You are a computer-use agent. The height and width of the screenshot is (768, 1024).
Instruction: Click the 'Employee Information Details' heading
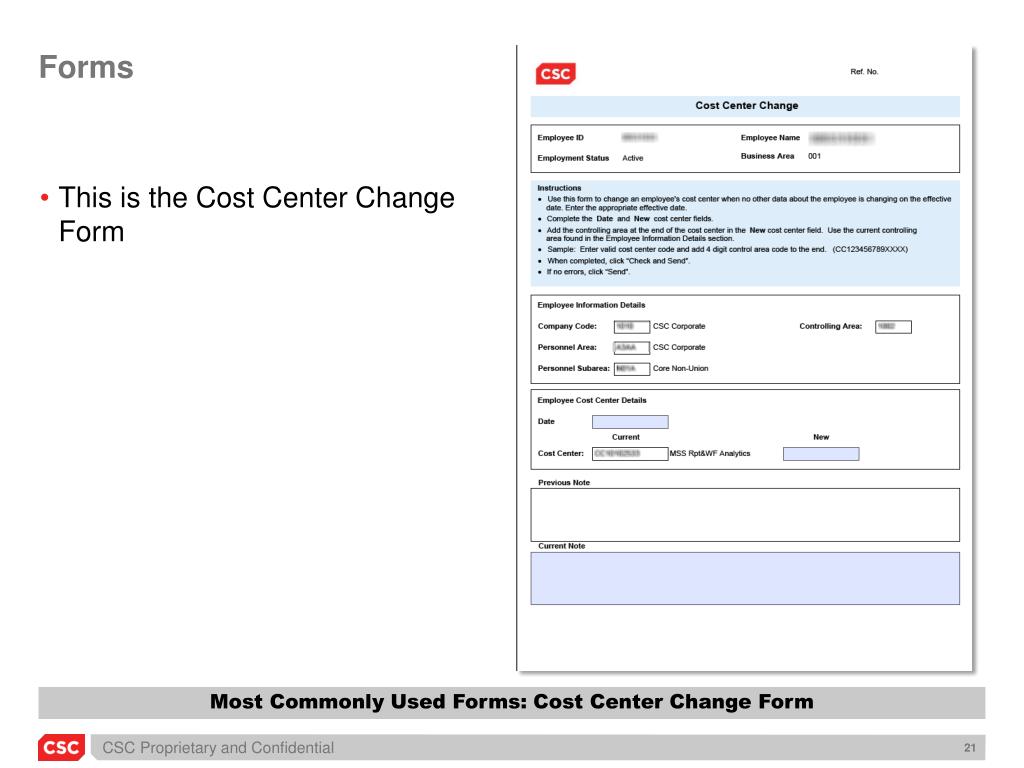tap(591, 305)
